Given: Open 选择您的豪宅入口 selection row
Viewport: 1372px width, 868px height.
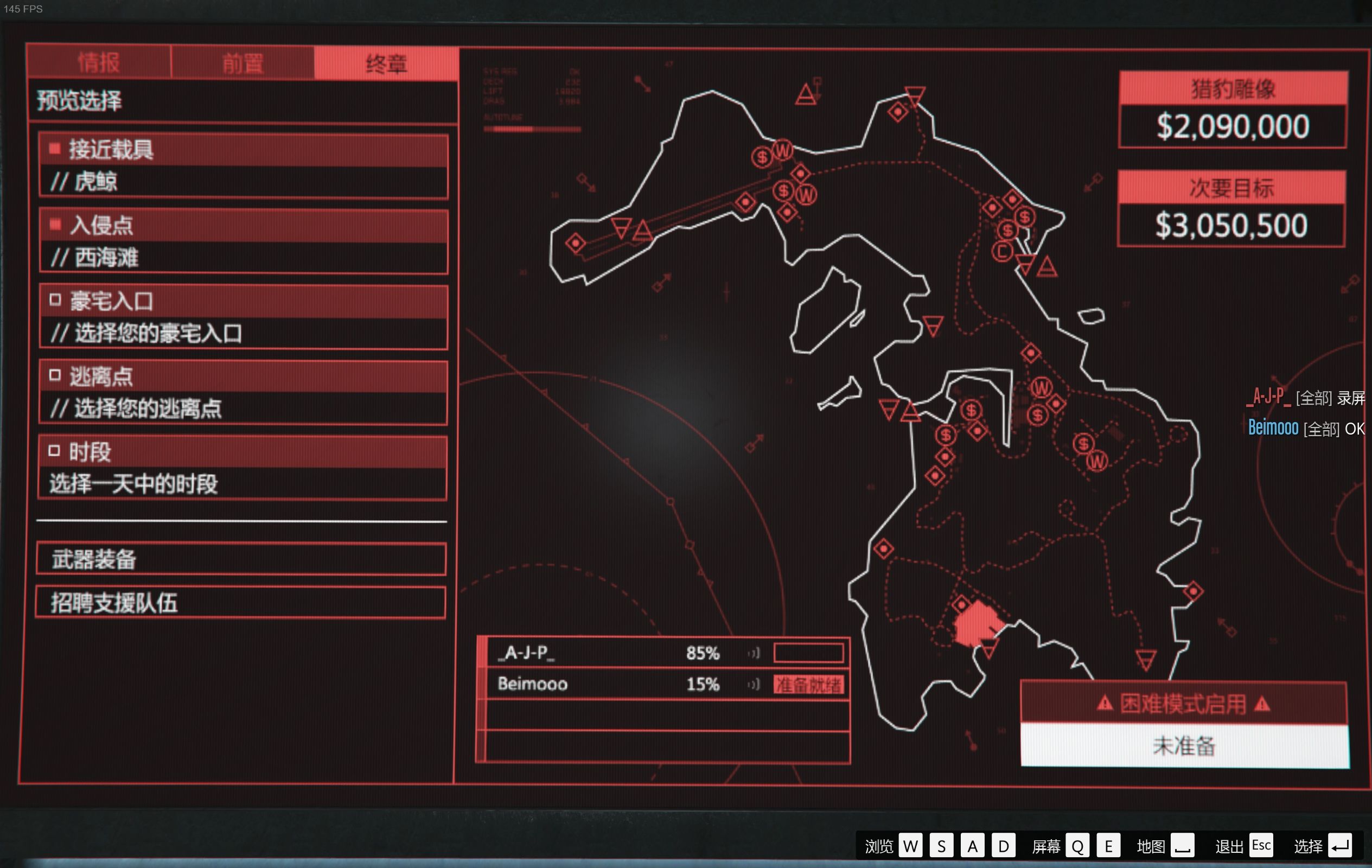Looking at the screenshot, I should tap(244, 333).
